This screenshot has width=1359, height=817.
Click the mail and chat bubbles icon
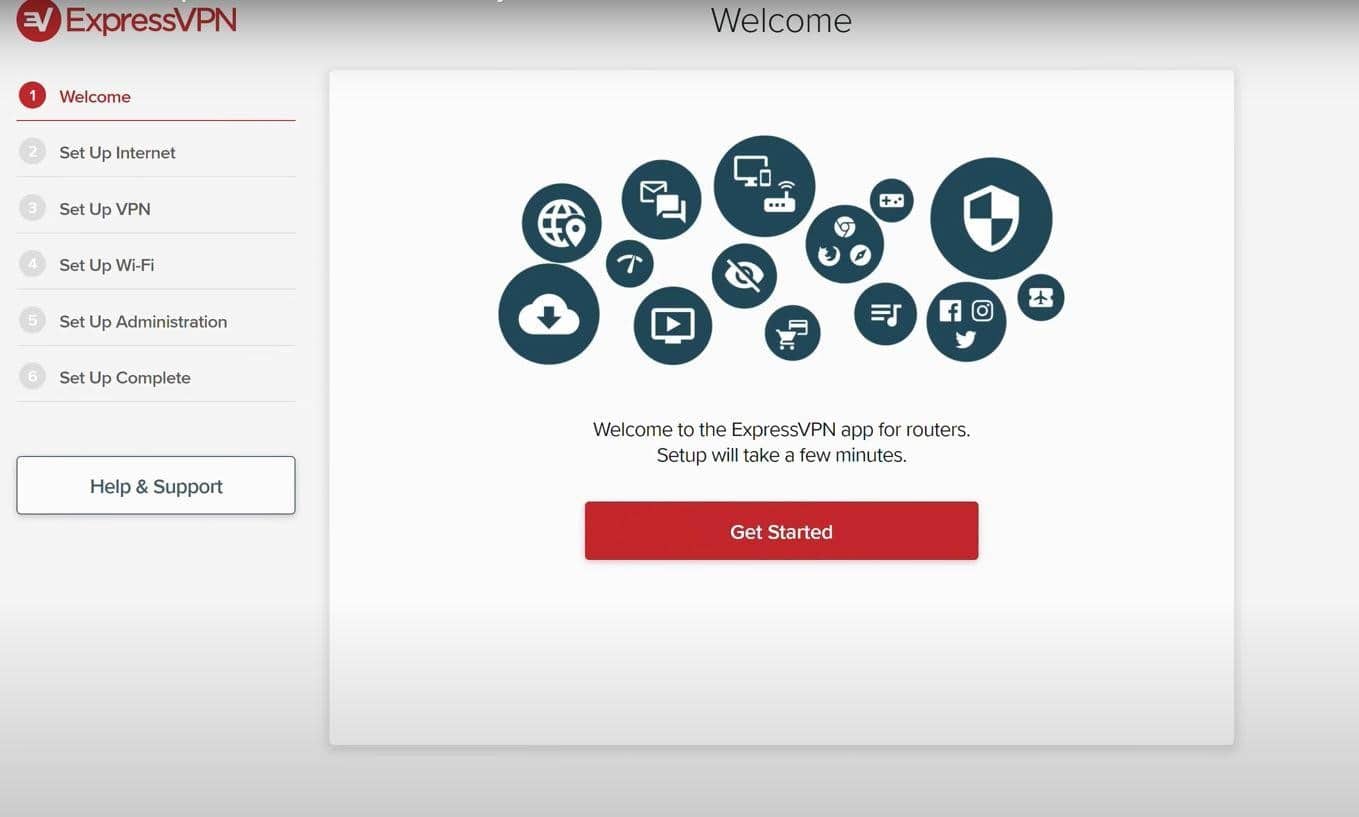coord(661,199)
